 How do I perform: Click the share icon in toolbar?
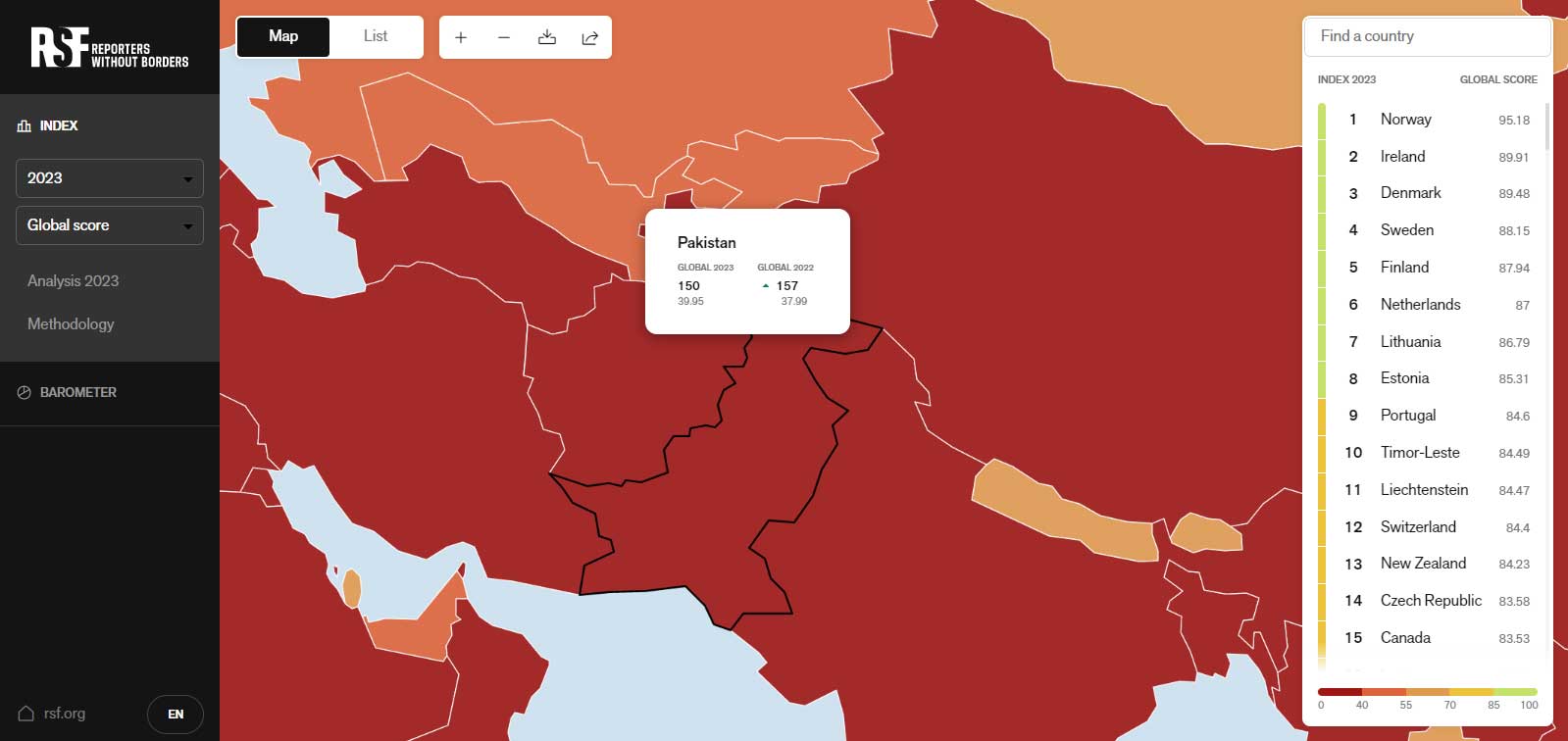coord(590,37)
